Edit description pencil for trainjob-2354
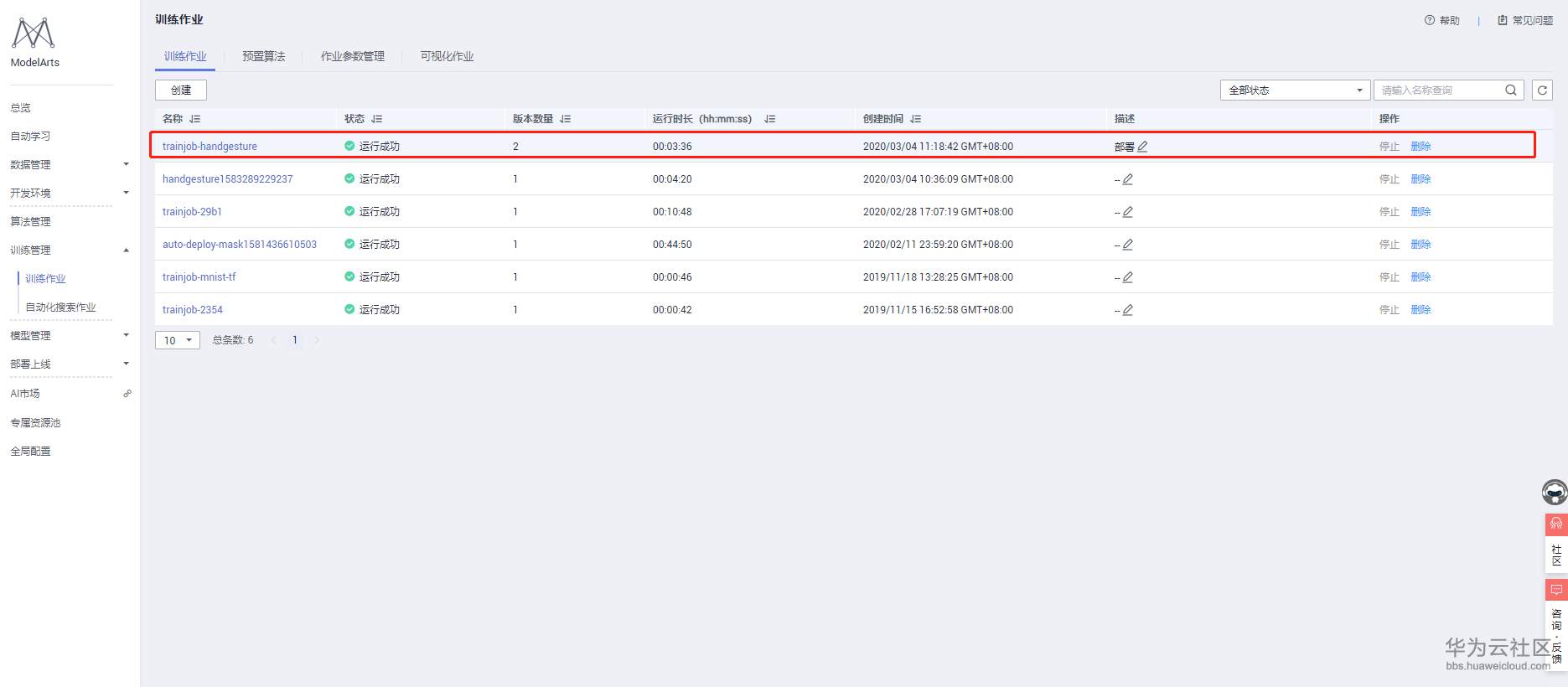This screenshot has height=687, width=1568. tap(1128, 310)
